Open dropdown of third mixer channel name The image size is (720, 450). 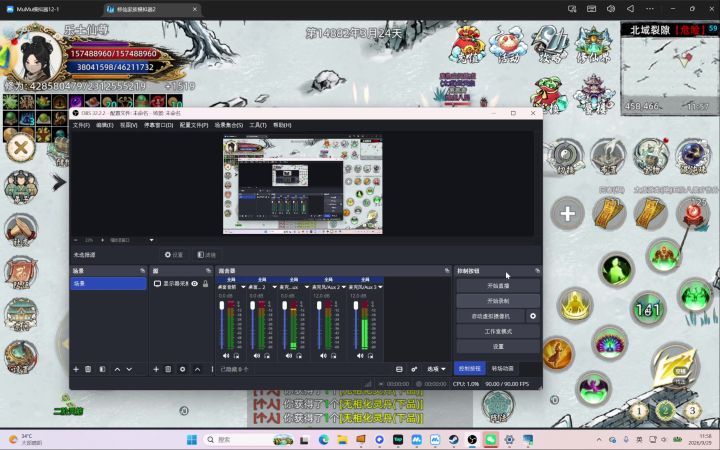(x=307, y=287)
